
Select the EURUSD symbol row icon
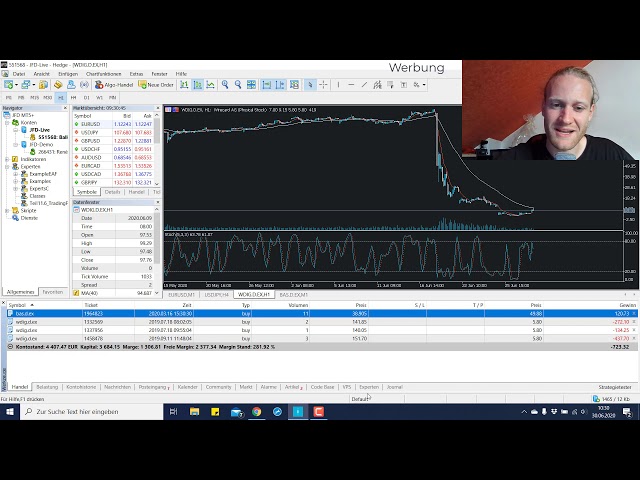(x=77, y=124)
